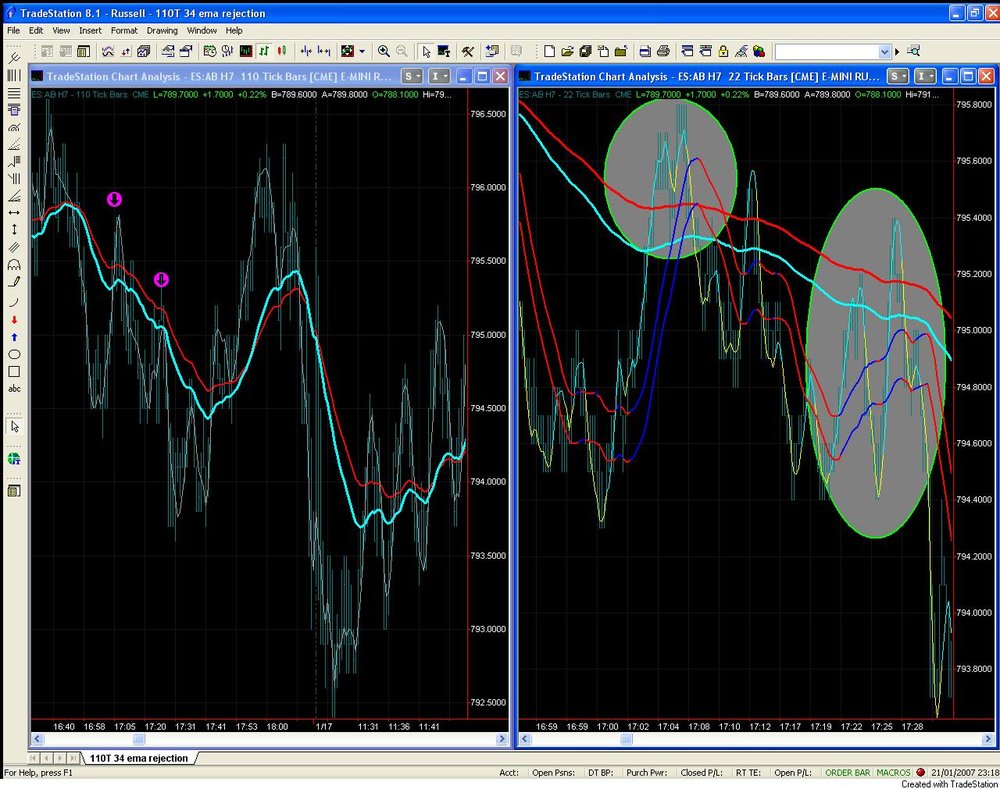Click the print icon in toolbar
1000x789 pixels.
click(663, 51)
